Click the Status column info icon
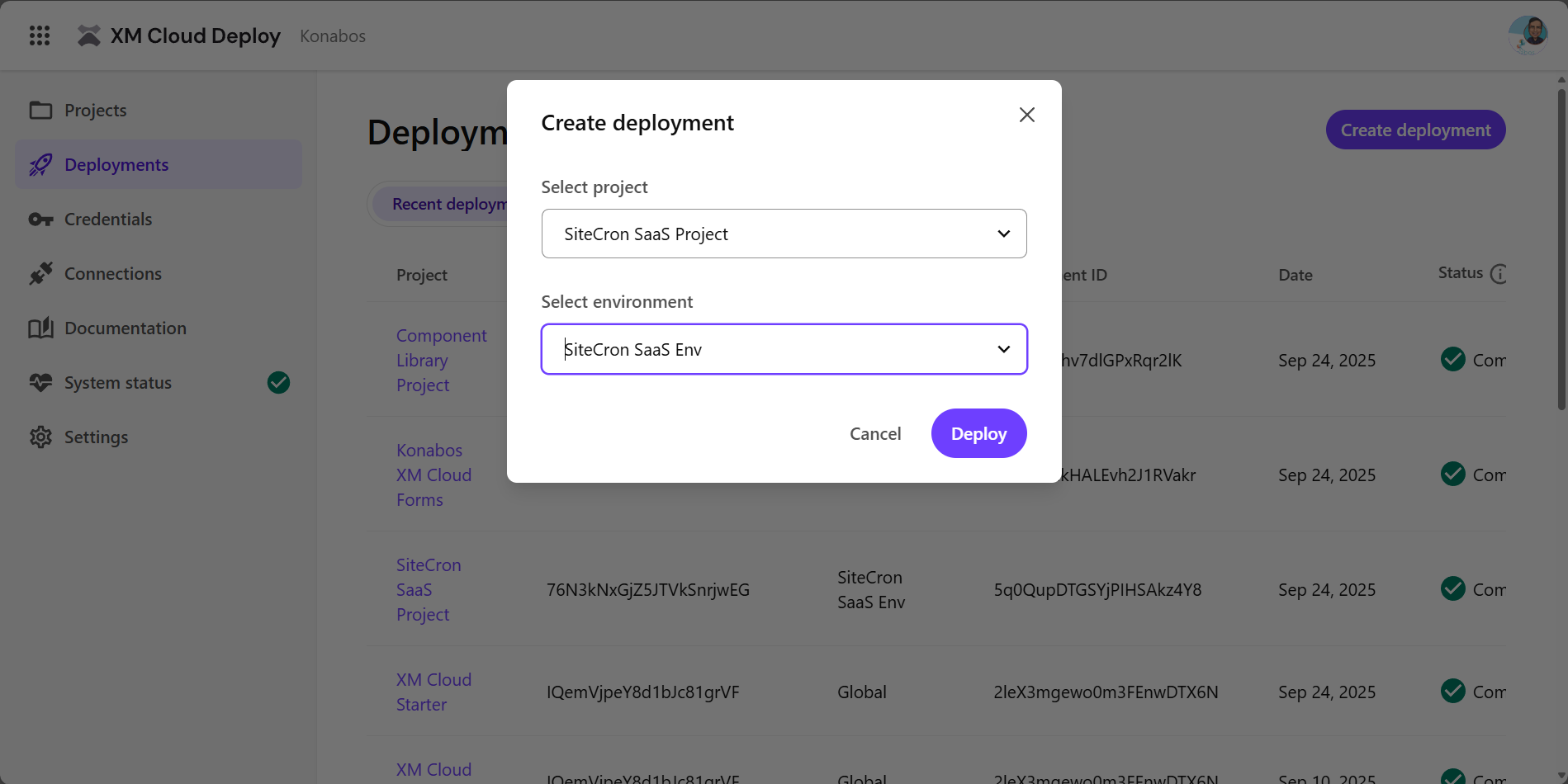1568x784 pixels. (x=1499, y=274)
